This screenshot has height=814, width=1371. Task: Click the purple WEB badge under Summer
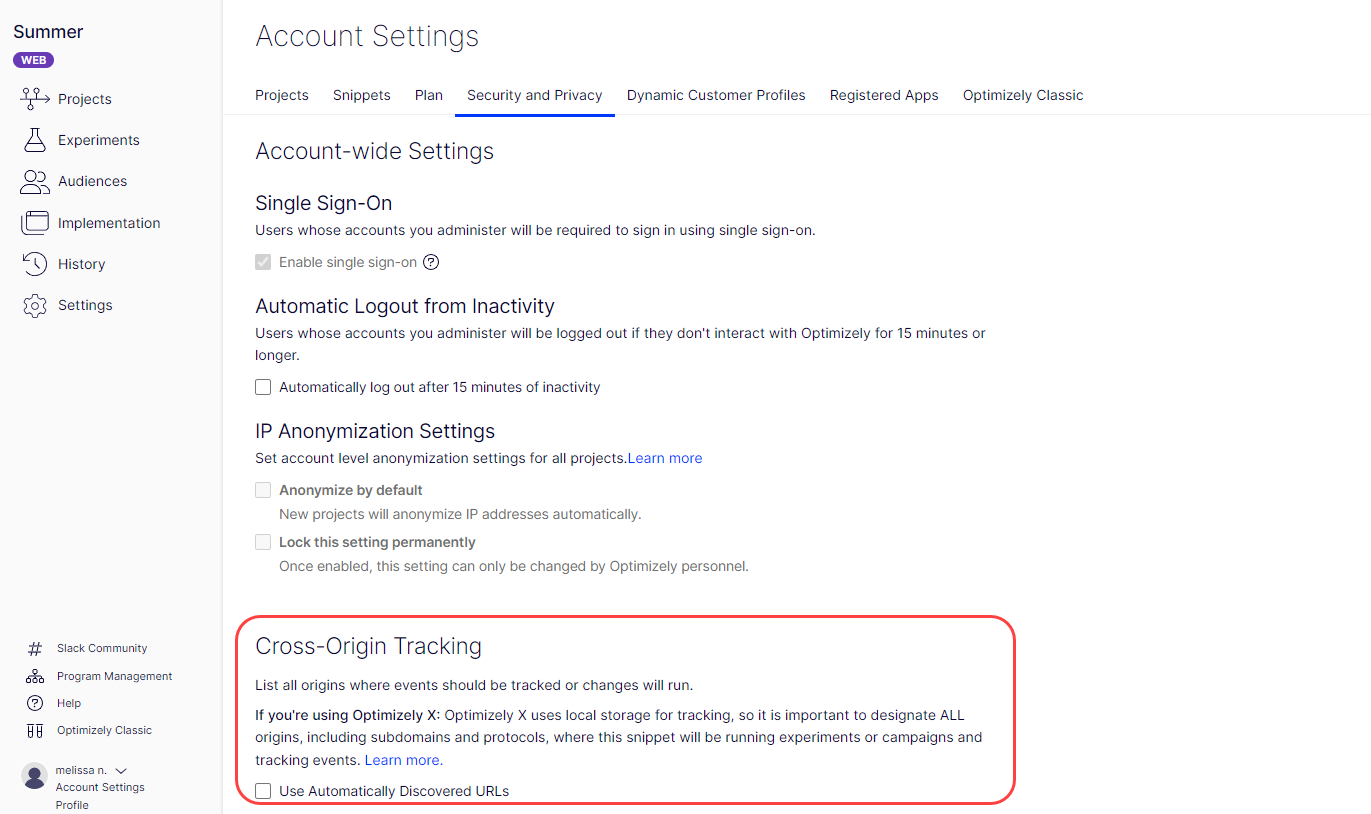coord(33,60)
